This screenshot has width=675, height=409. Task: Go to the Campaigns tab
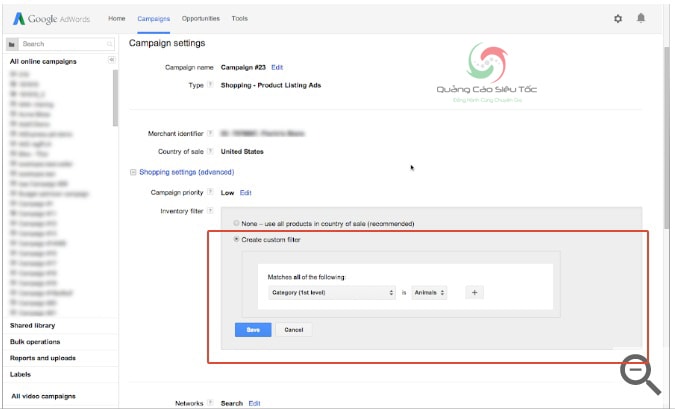154,19
